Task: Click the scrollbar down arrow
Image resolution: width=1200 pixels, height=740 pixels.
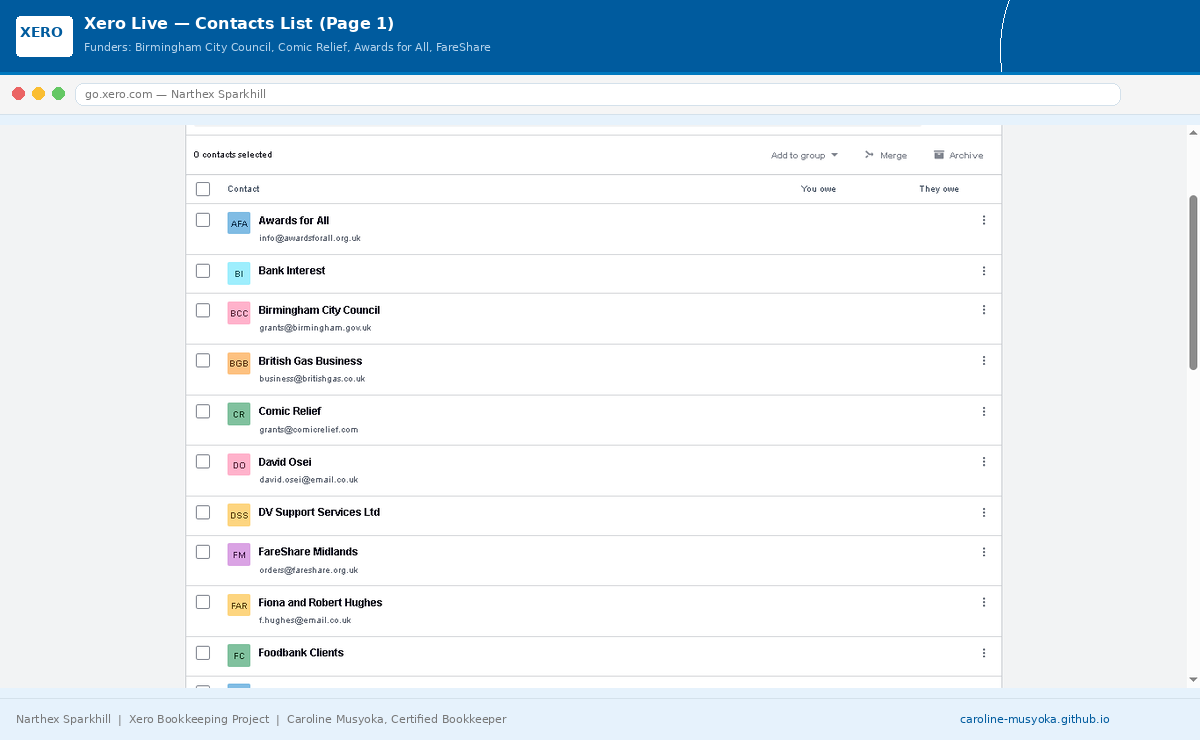Action: click(x=1193, y=680)
